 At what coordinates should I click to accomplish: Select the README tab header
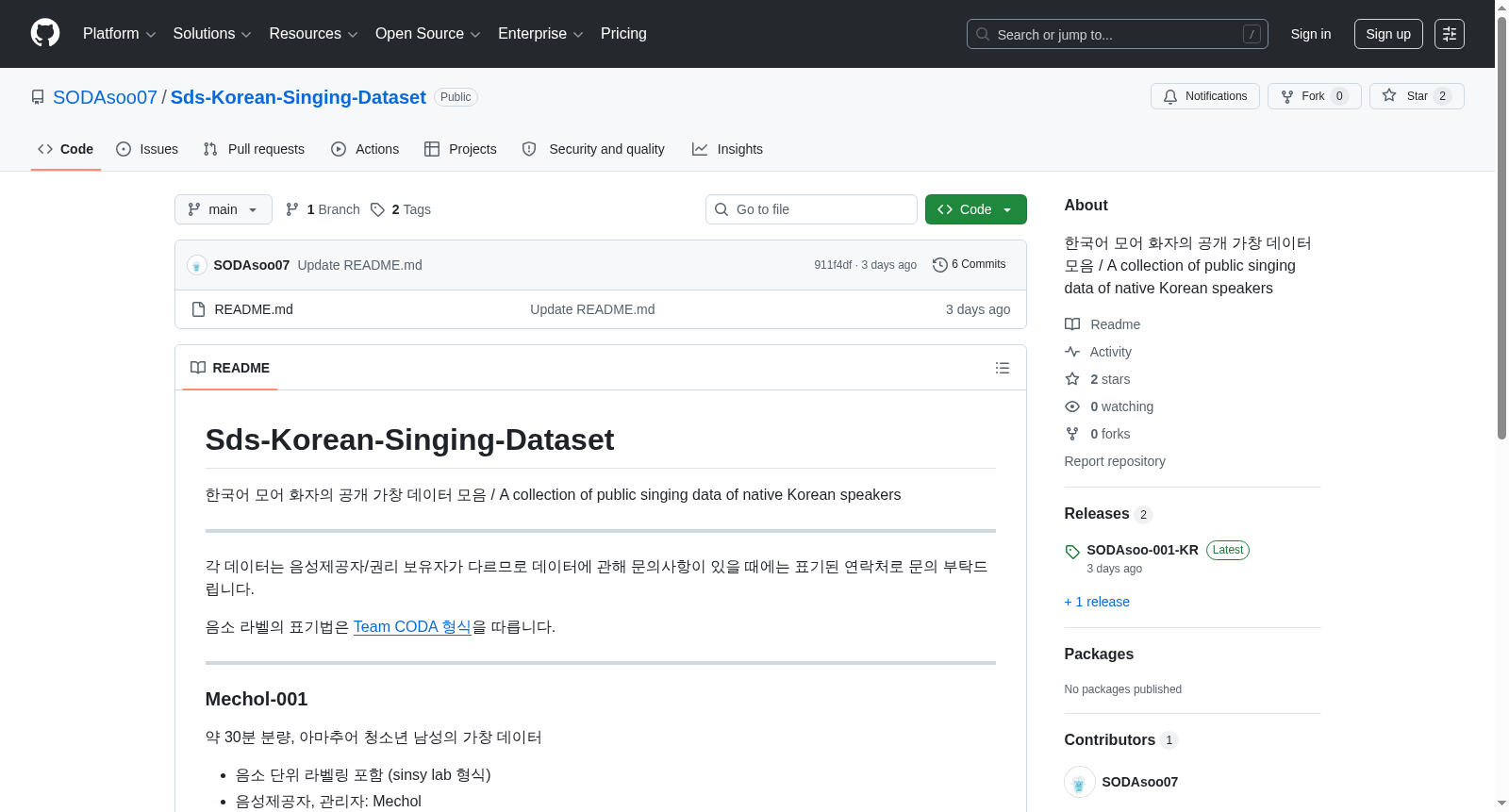pyautogui.click(x=230, y=368)
